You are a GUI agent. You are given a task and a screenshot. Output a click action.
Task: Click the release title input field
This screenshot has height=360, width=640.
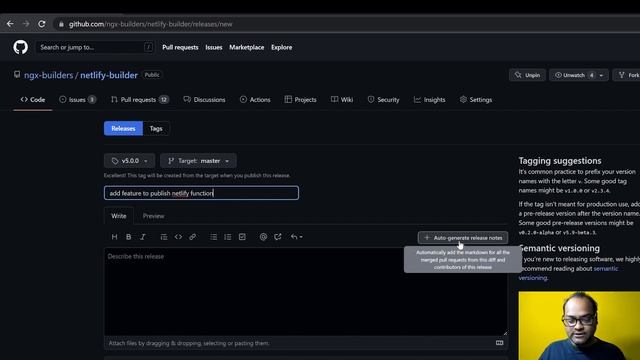point(201,193)
